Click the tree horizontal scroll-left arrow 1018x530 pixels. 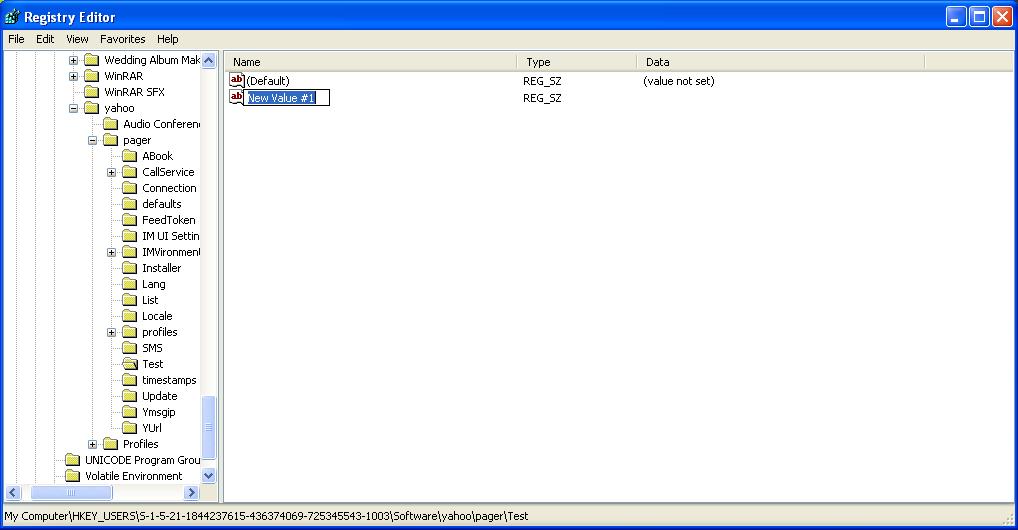[x=13, y=492]
